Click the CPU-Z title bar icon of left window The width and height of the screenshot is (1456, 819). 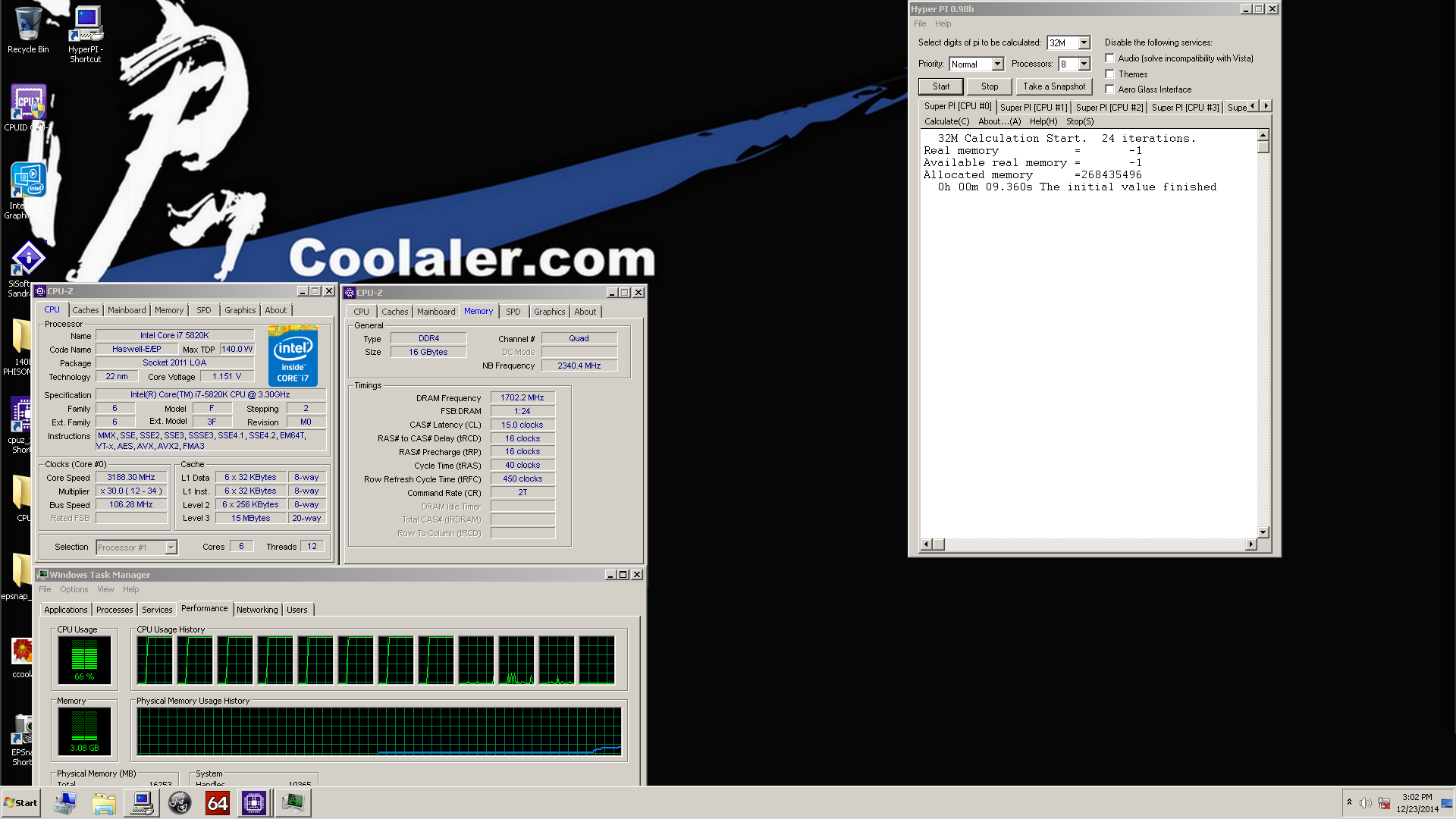[41, 291]
